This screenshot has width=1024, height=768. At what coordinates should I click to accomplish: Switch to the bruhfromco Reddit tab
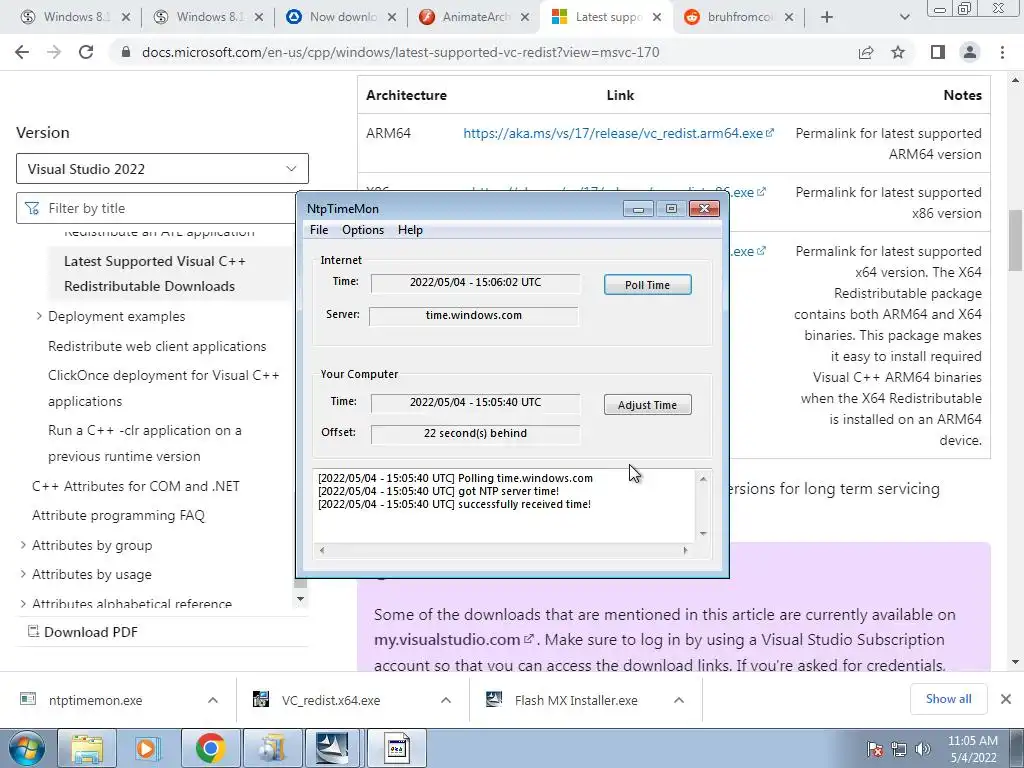coord(738,17)
